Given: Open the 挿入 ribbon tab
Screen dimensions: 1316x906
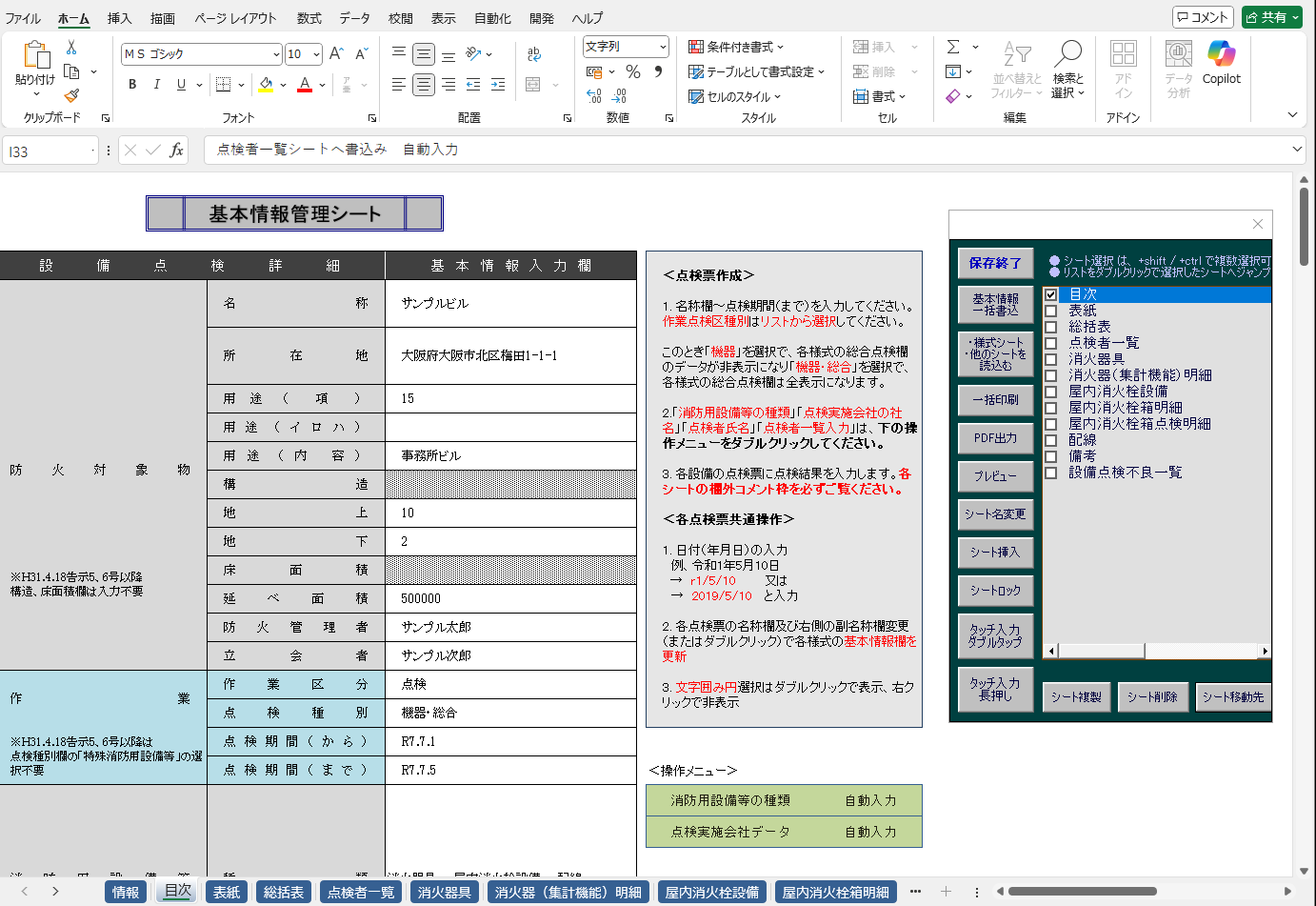Looking at the screenshot, I should click(x=120, y=18).
